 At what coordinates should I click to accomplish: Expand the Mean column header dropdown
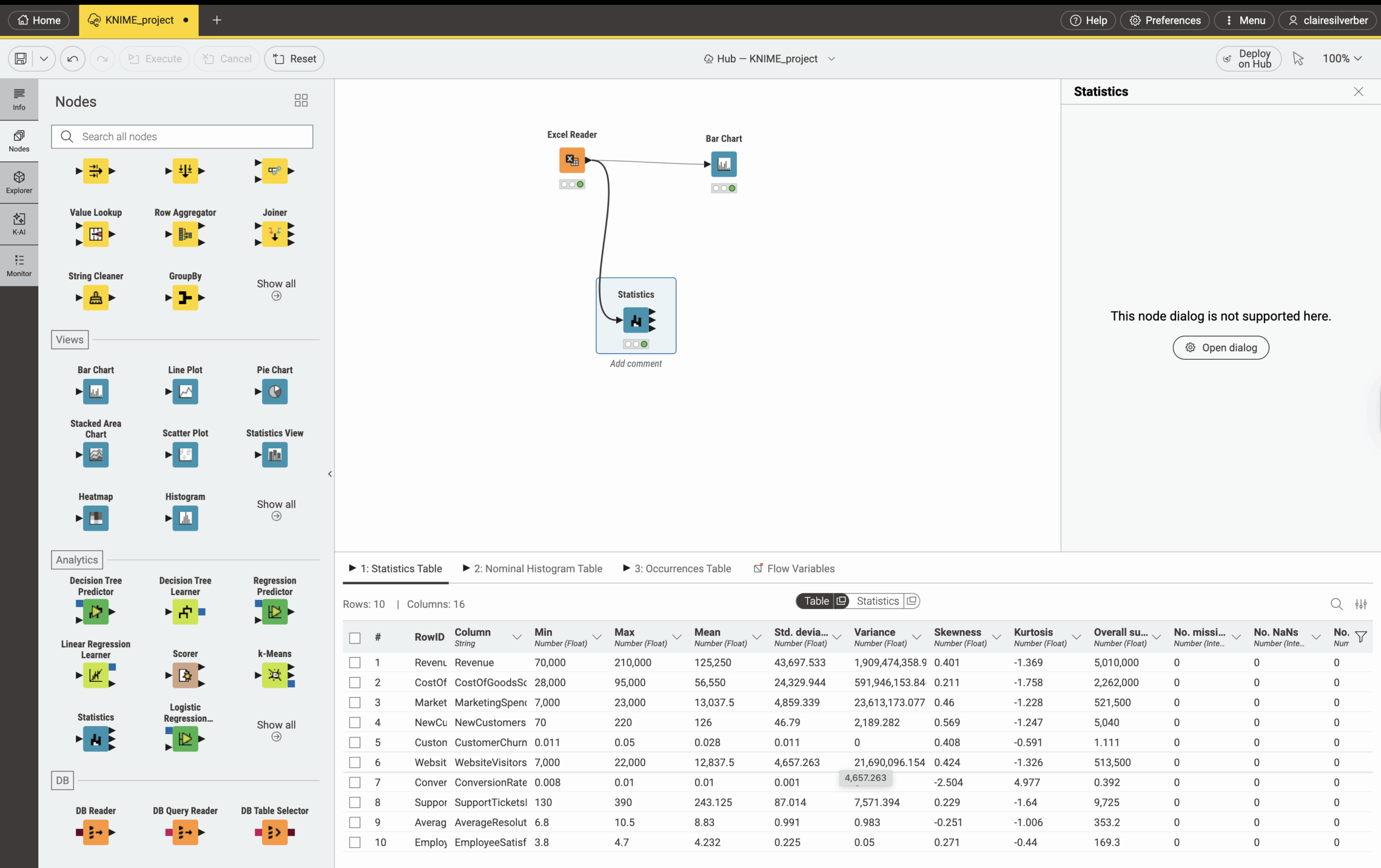[756, 637]
